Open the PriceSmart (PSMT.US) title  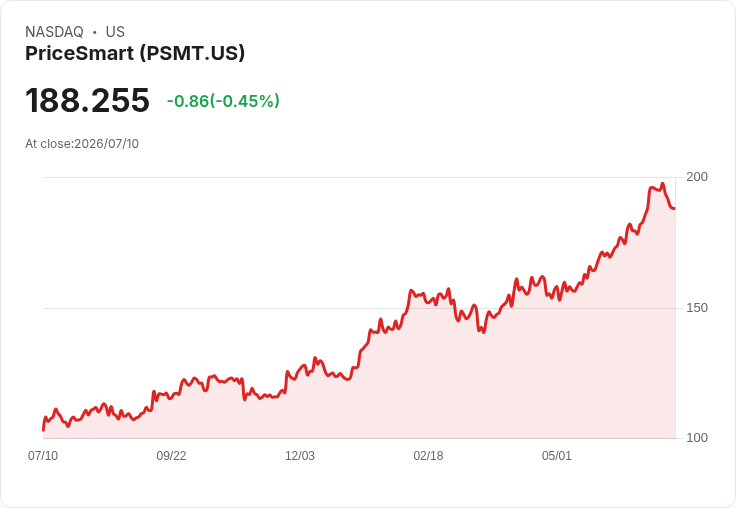135,53
